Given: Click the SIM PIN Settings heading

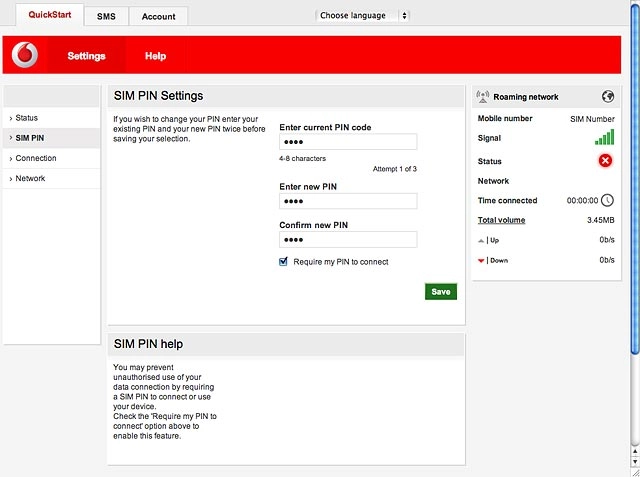Looking at the screenshot, I should 158,95.
